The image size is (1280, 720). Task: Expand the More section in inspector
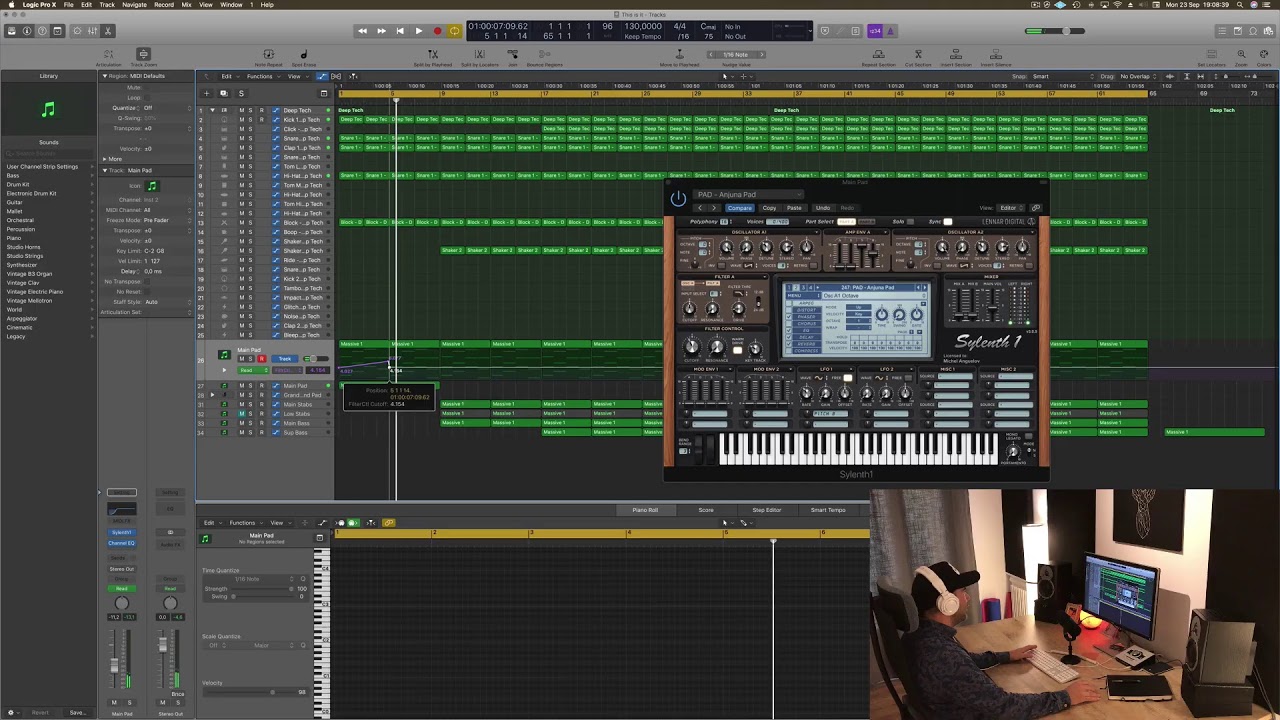pyautogui.click(x=104, y=159)
